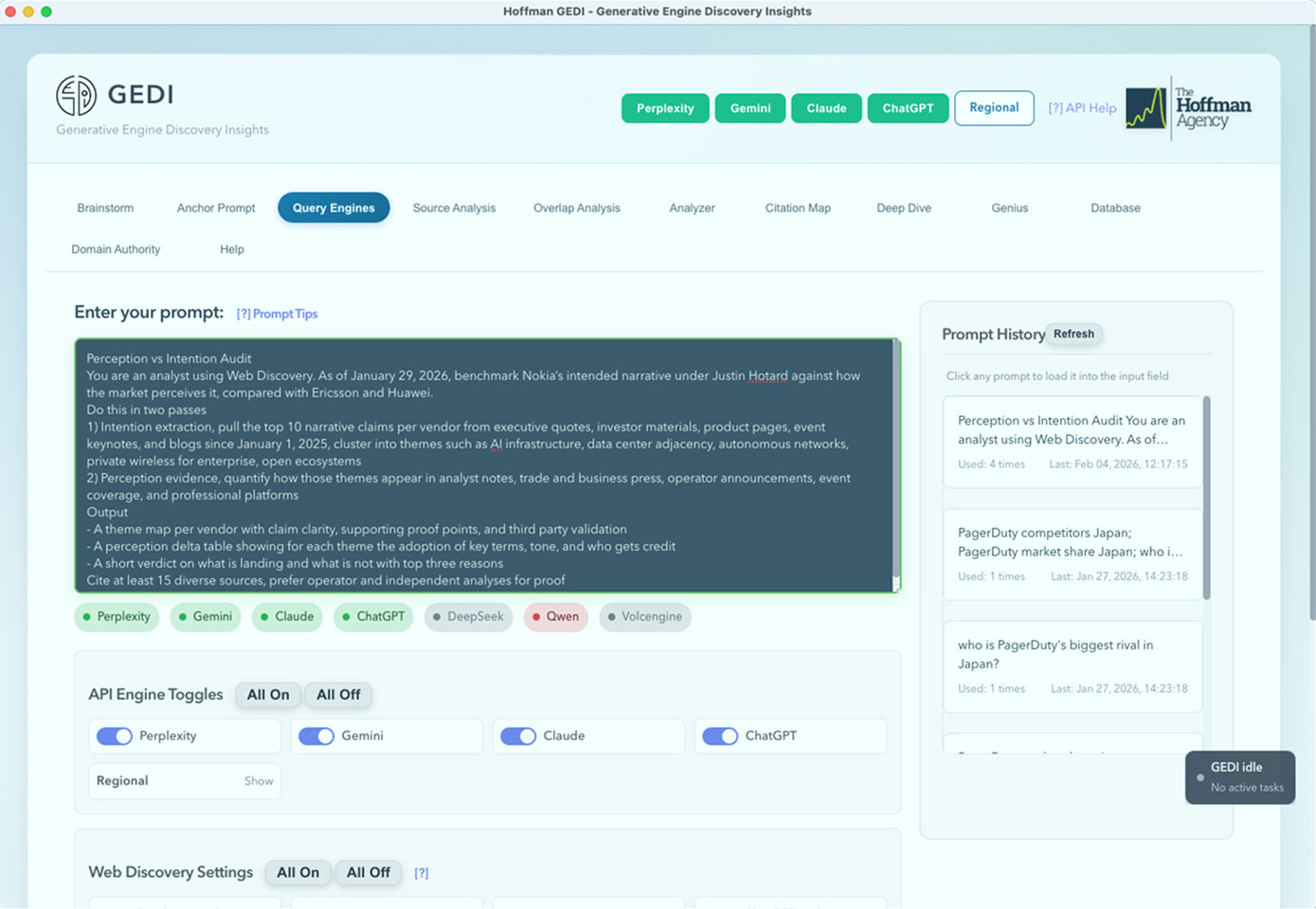Go to the Deep Dive tab
1316x909 pixels.
click(904, 208)
